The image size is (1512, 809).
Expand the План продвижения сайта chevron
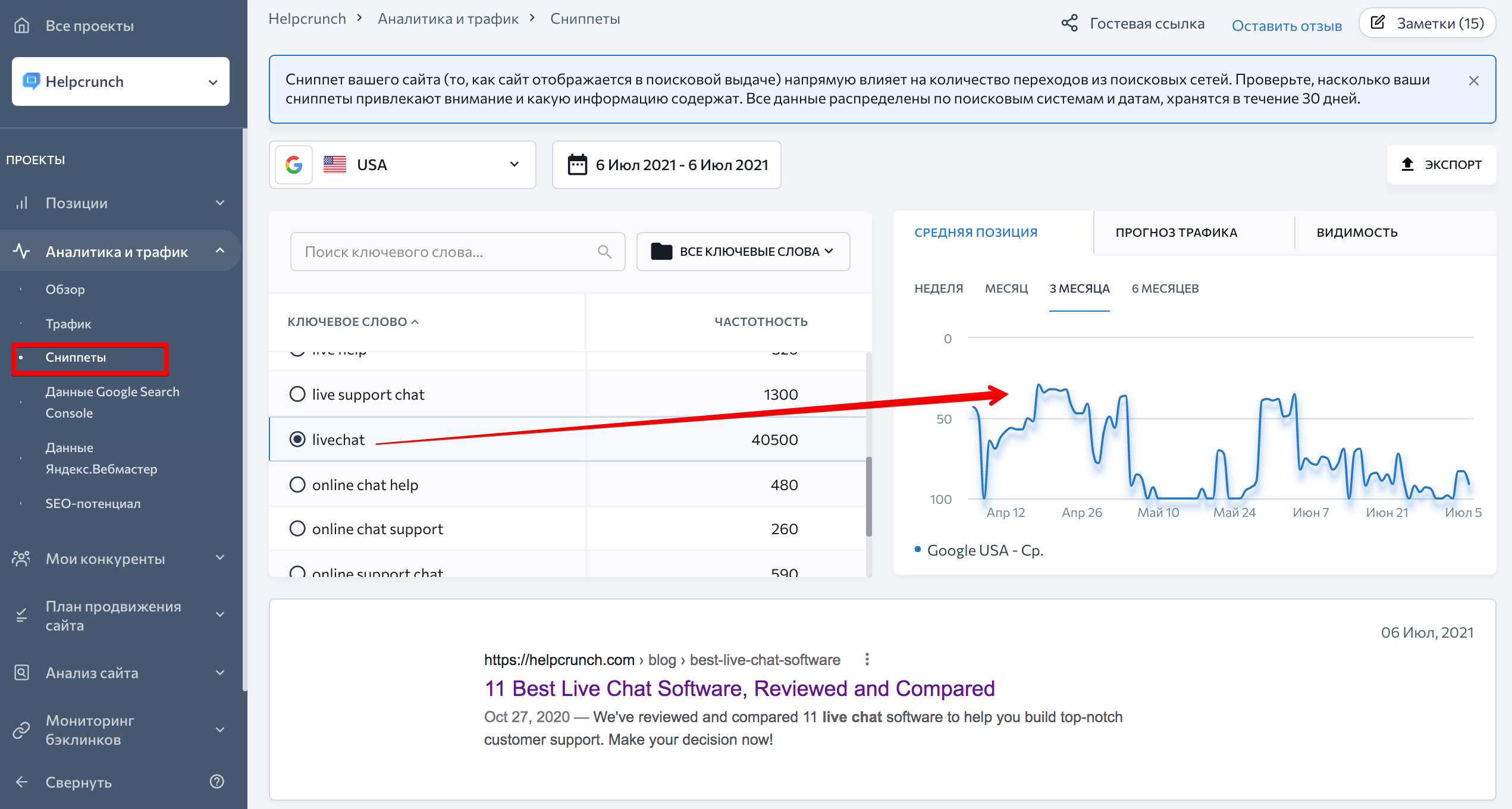(x=220, y=614)
